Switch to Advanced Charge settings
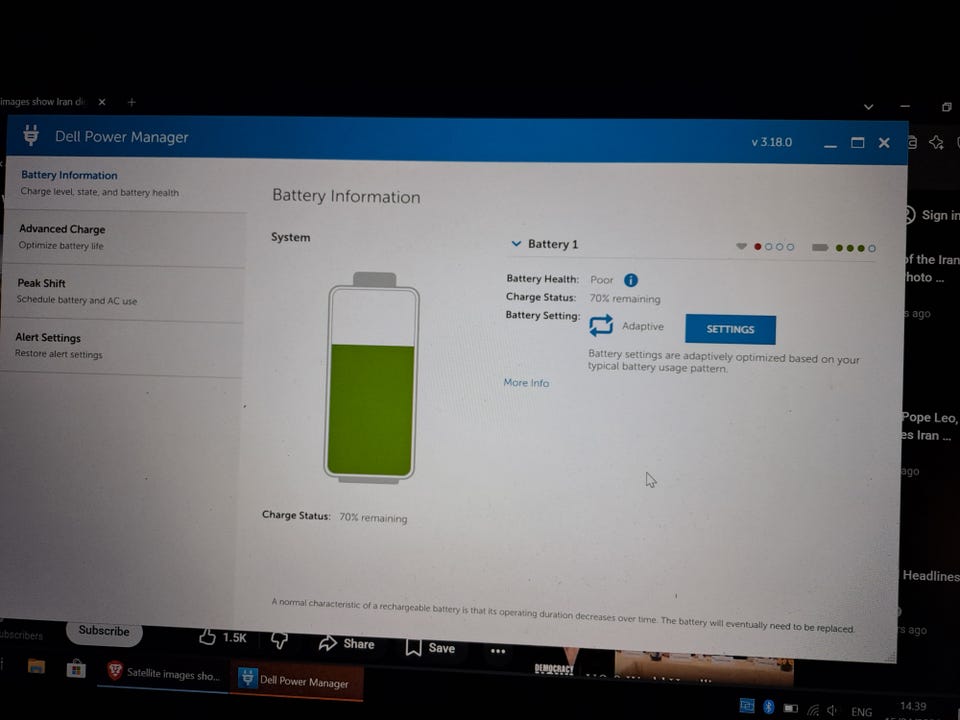 [124, 238]
